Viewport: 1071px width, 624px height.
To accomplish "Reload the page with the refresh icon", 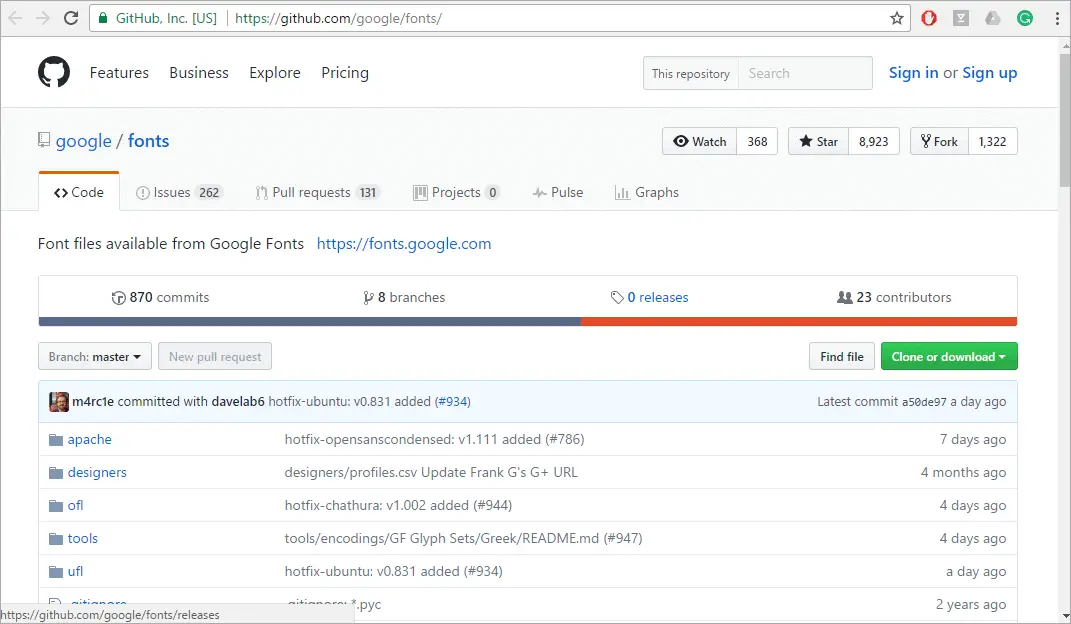I will (71, 18).
